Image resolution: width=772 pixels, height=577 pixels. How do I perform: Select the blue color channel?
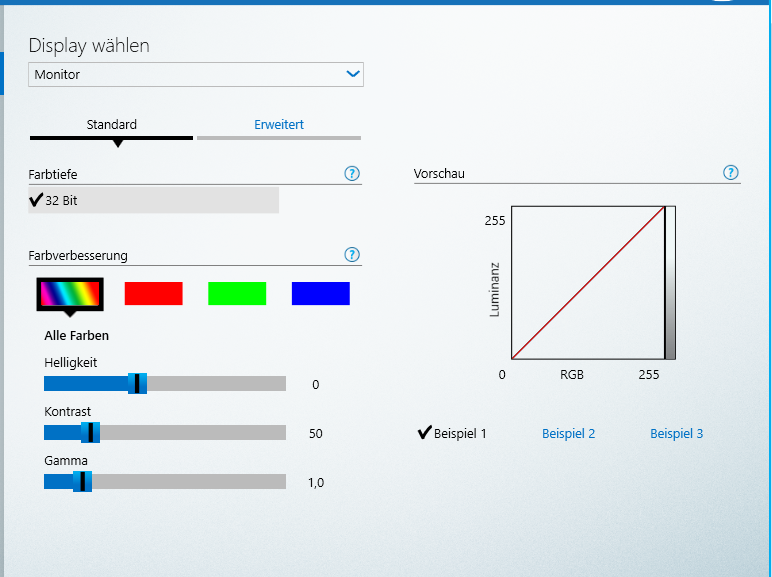click(x=320, y=293)
